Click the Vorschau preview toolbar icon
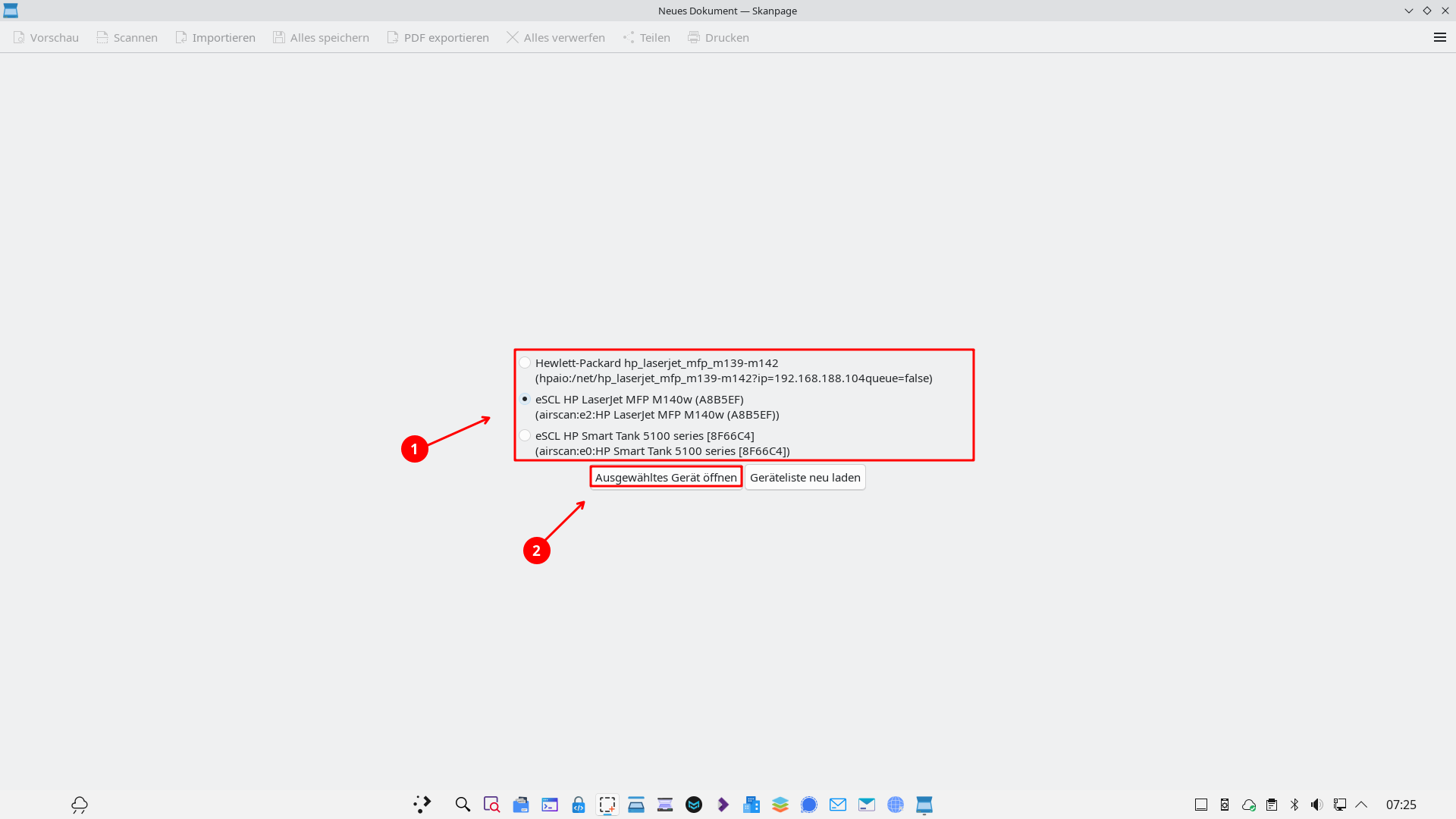Image resolution: width=1456 pixels, height=819 pixels. click(x=19, y=37)
